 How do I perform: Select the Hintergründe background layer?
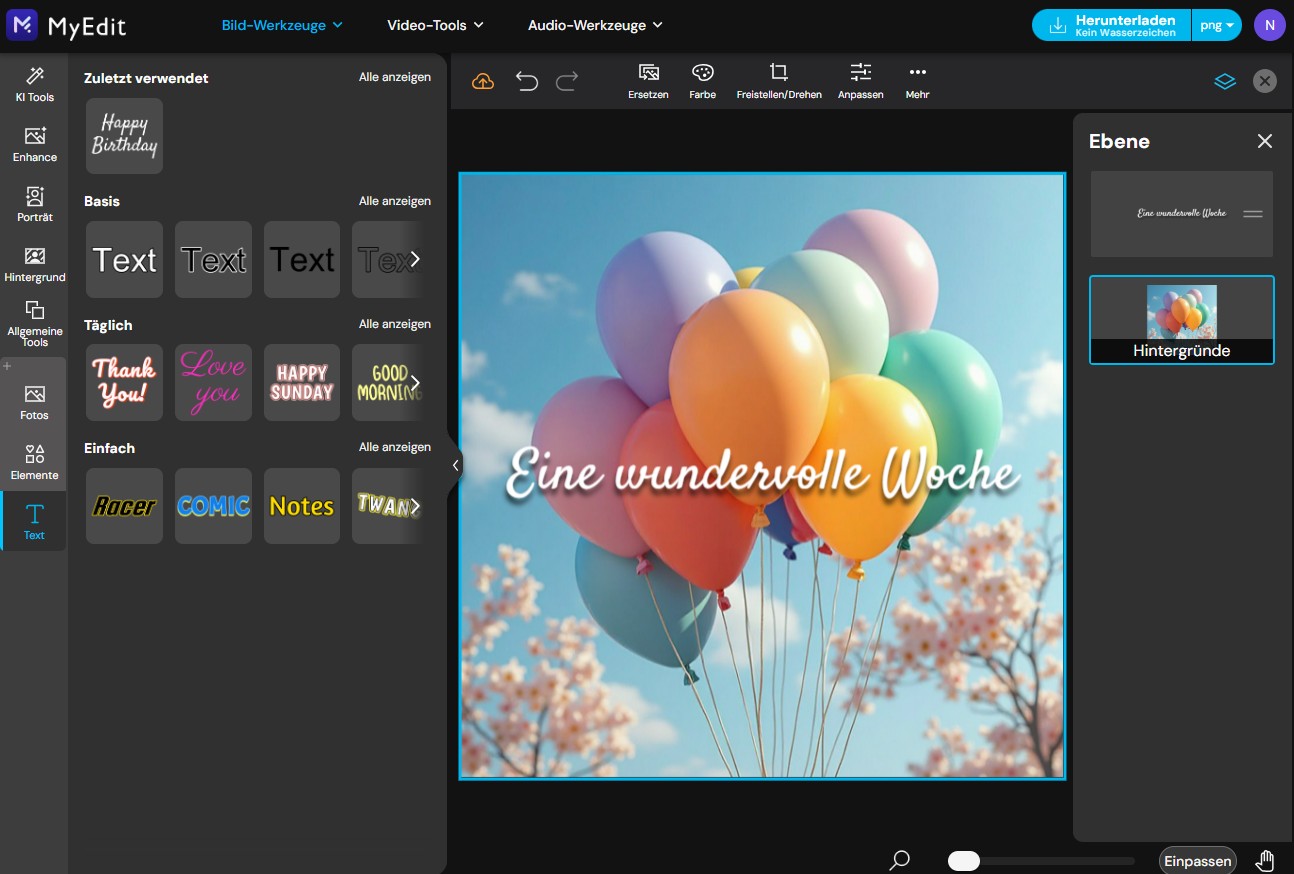pos(1181,320)
